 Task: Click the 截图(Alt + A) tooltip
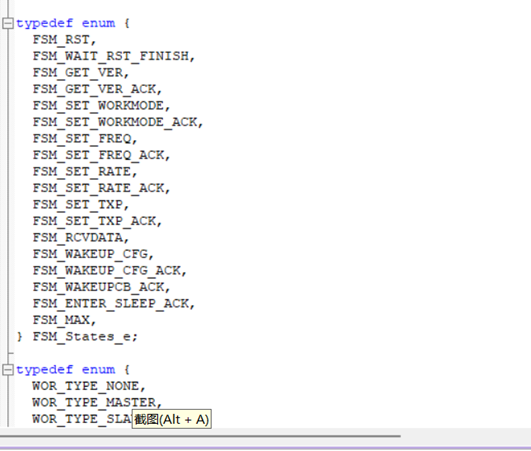tap(172, 419)
